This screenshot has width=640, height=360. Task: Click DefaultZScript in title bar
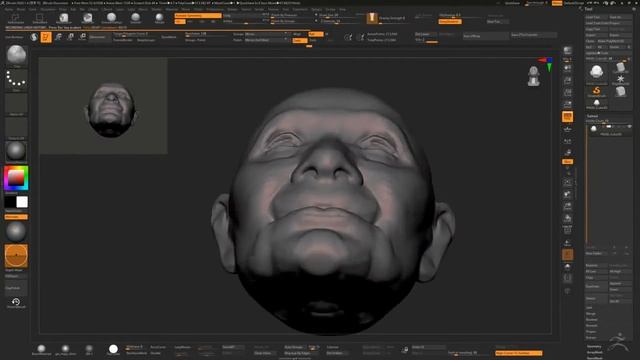tap(573, 3)
